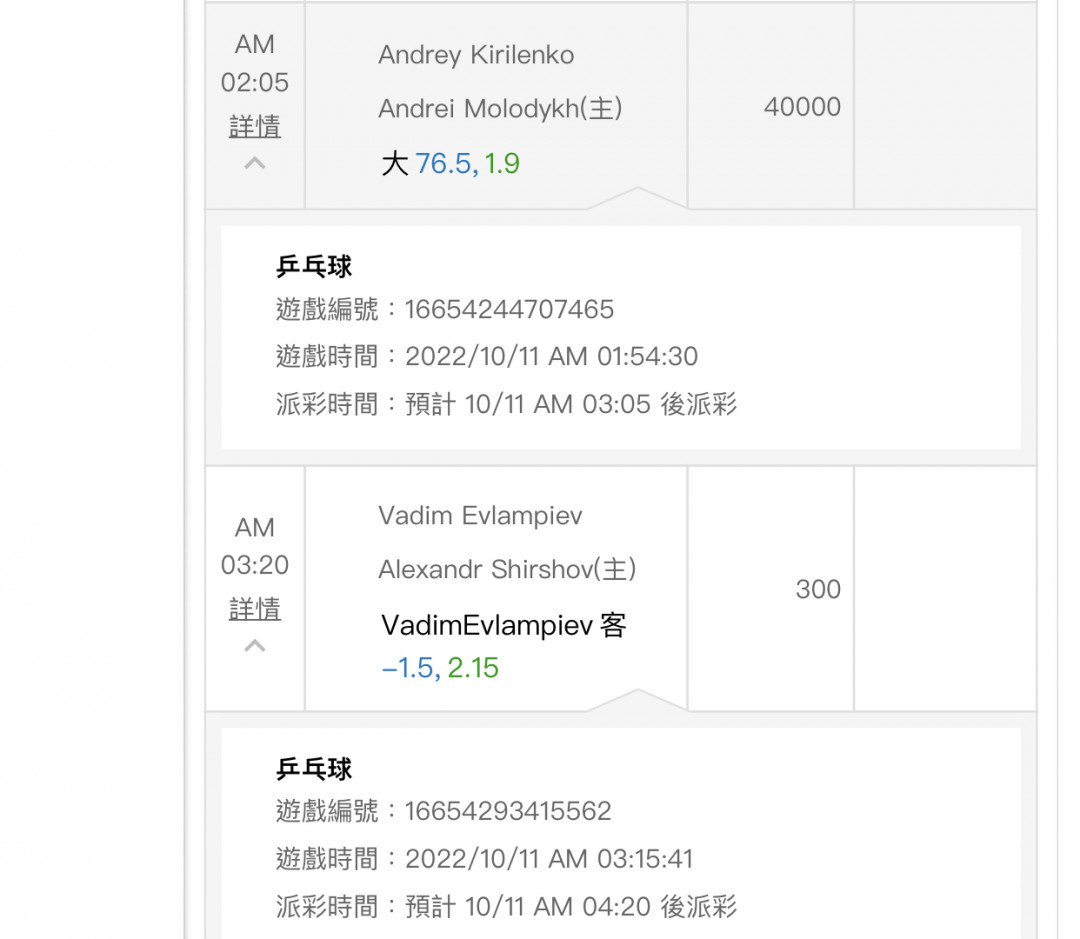Select home player Andrei Molodykh(主)
The height and width of the screenshot is (939, 1080).
(x=500, y=108)
